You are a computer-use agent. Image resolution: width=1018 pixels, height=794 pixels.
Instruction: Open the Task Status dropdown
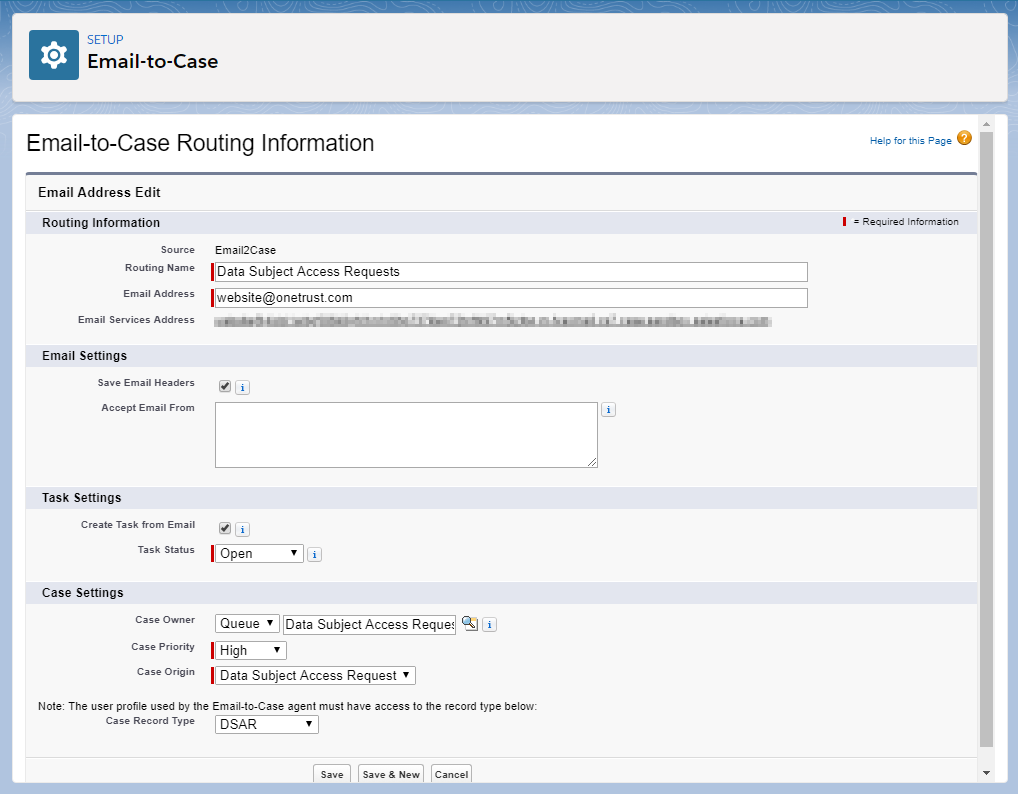(x=257, y=552)
